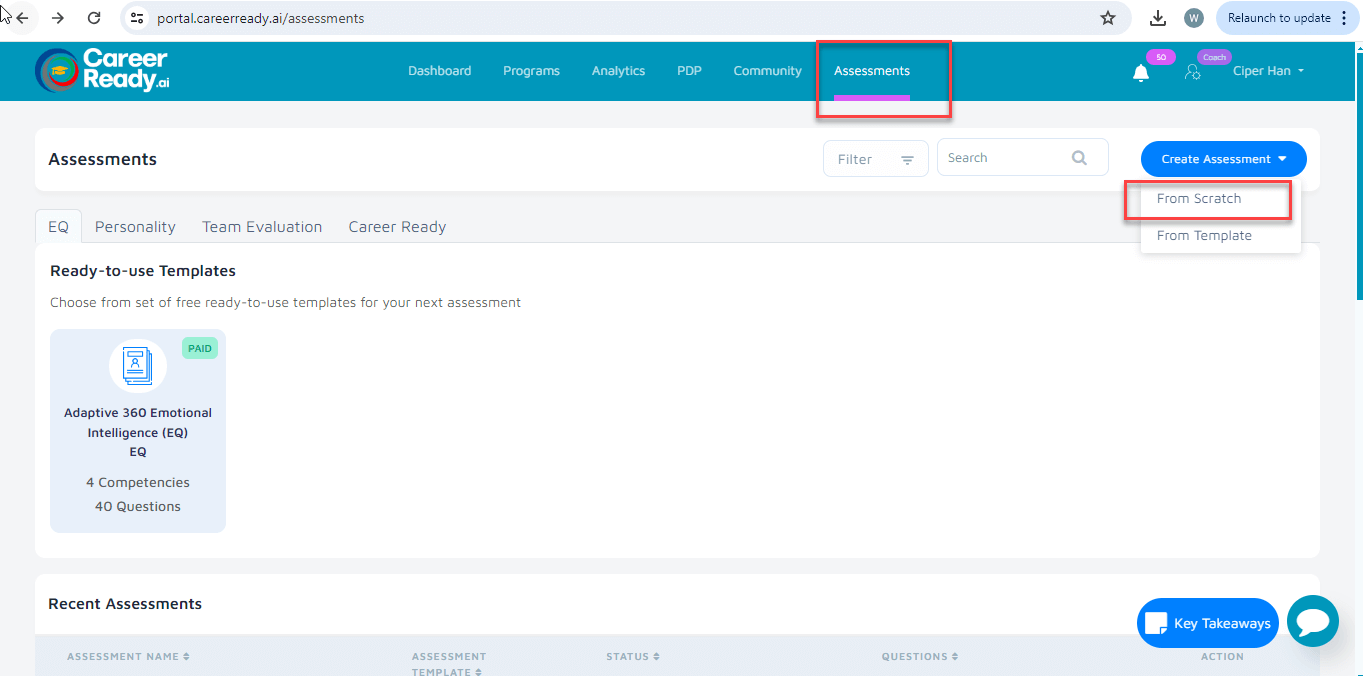The width and height of the screenshot is (1363, 676).
Task: Go to Dashboard in navigation
Action: click(x=439, y=71)
